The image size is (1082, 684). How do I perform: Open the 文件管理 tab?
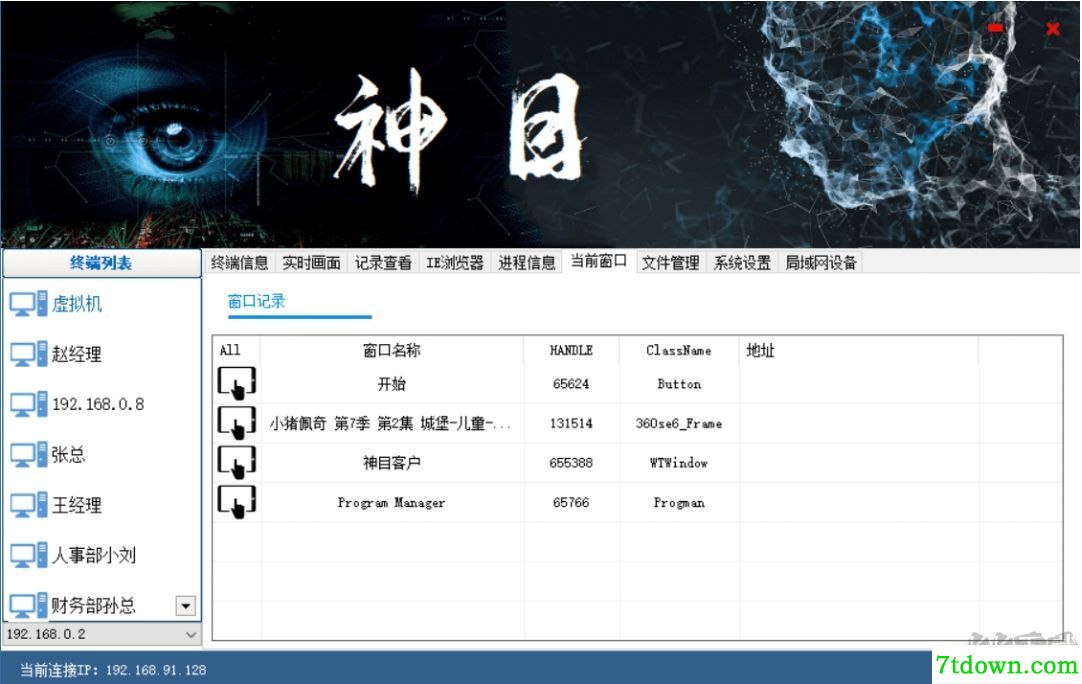tap(670, 262)
